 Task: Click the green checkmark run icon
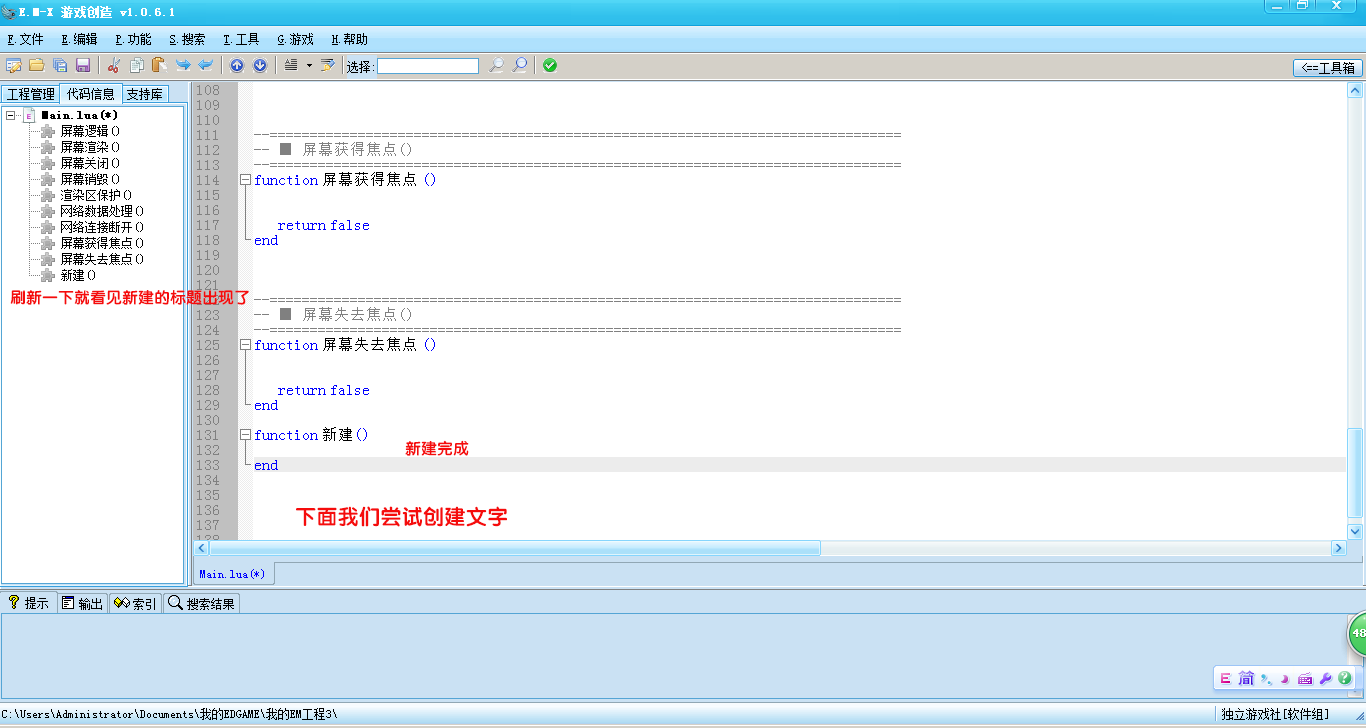click(550, 65)
